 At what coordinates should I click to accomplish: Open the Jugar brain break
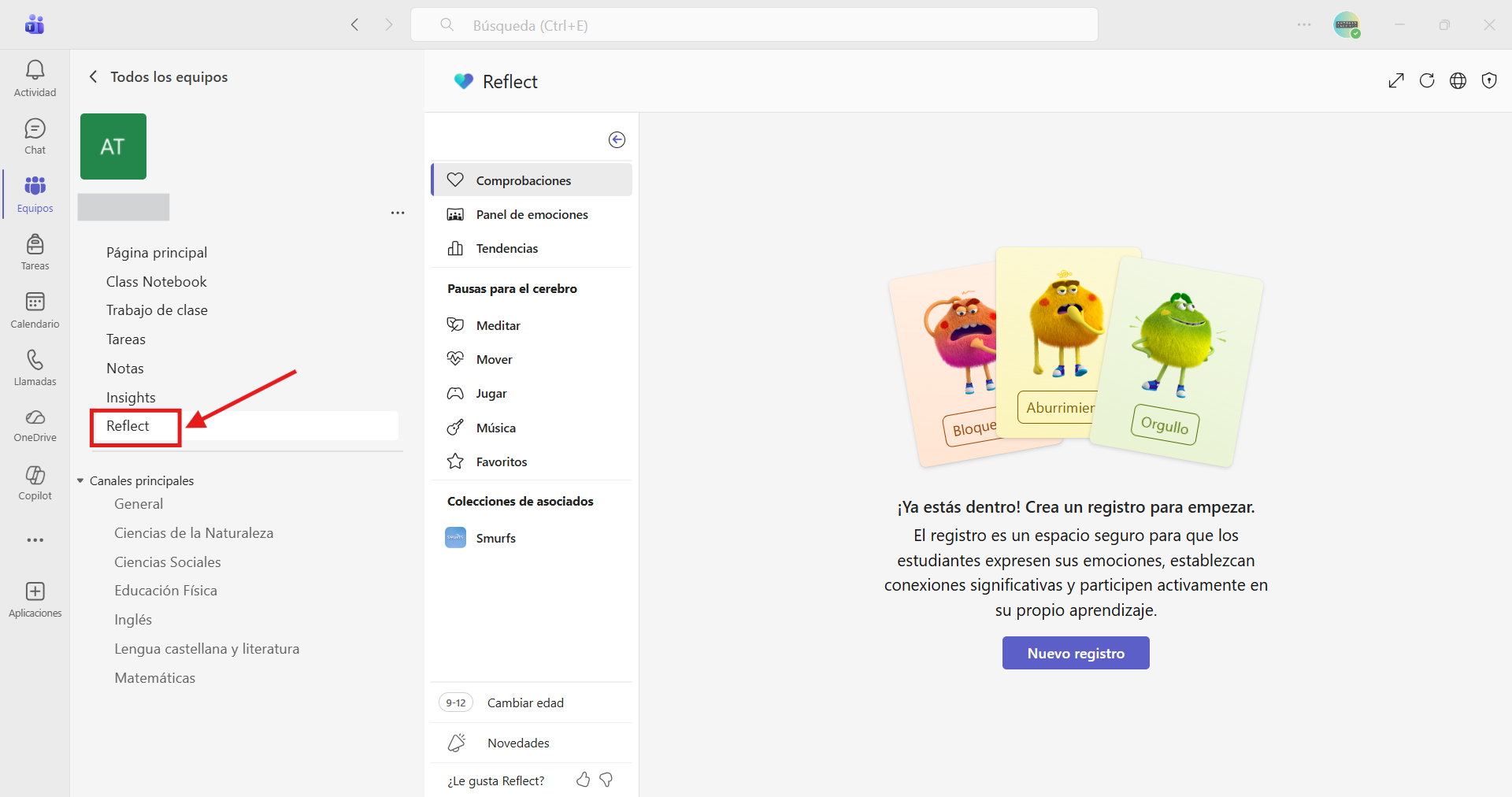(532, 393)
